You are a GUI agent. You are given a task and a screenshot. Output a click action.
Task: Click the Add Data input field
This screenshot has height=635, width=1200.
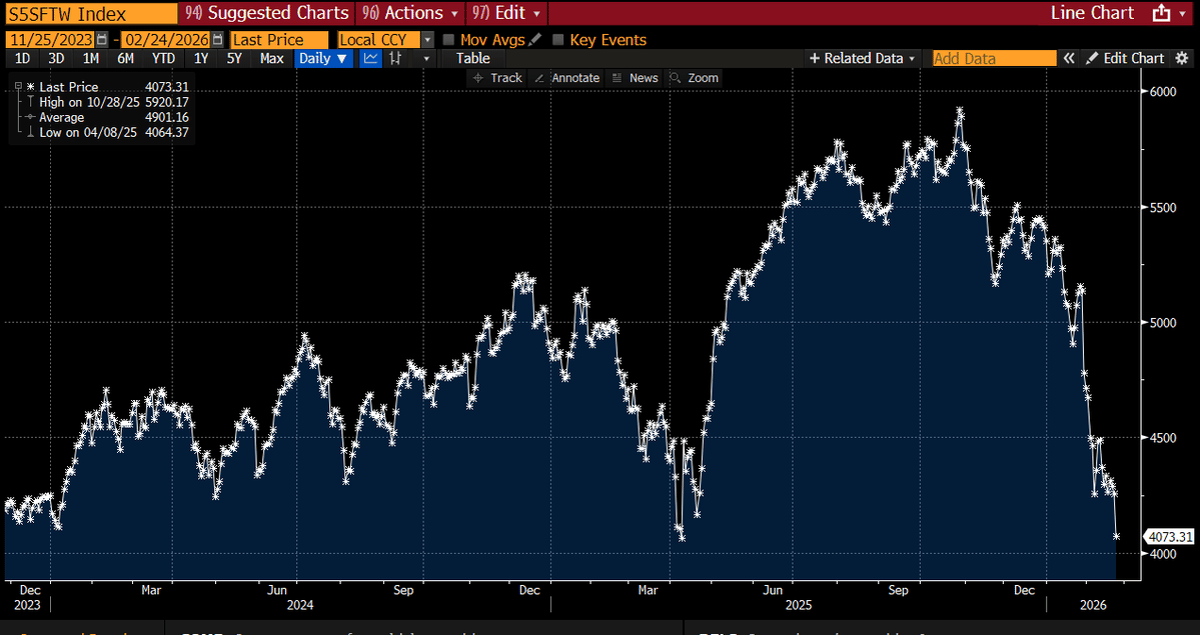[993, 58]
